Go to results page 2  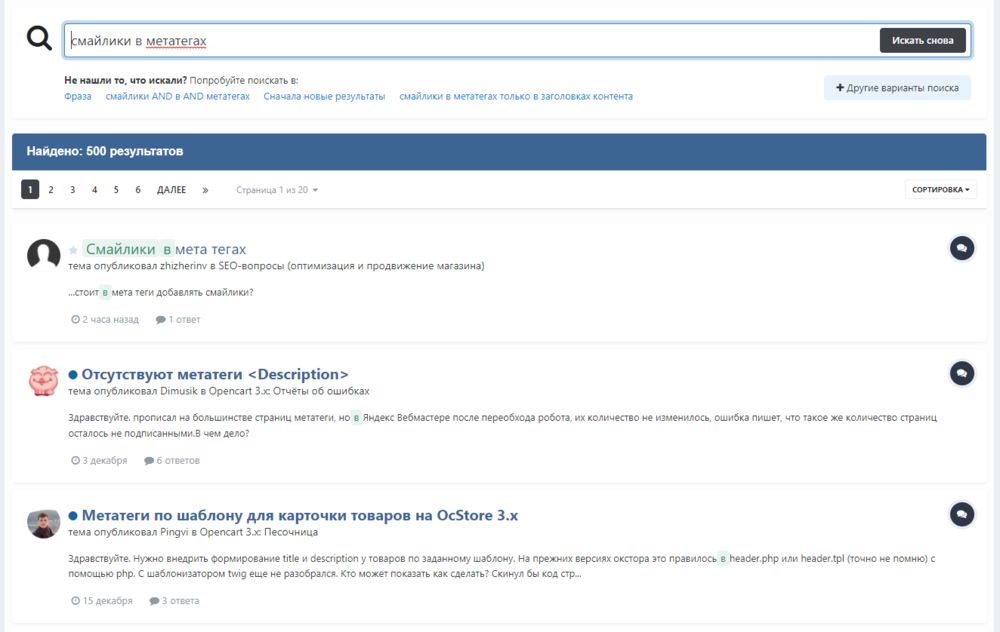51,190
